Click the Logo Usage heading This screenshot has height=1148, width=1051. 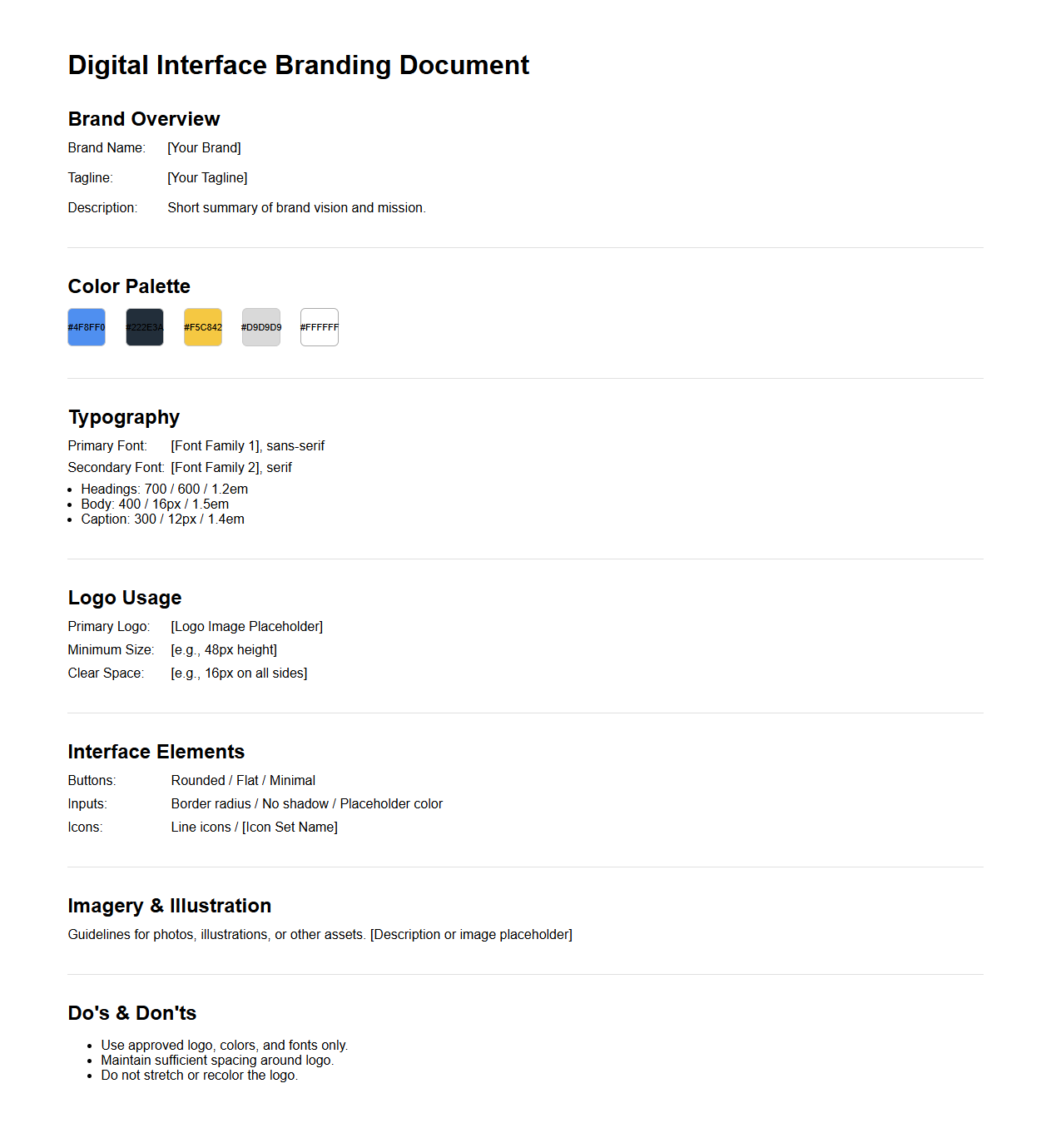[125, 598]
